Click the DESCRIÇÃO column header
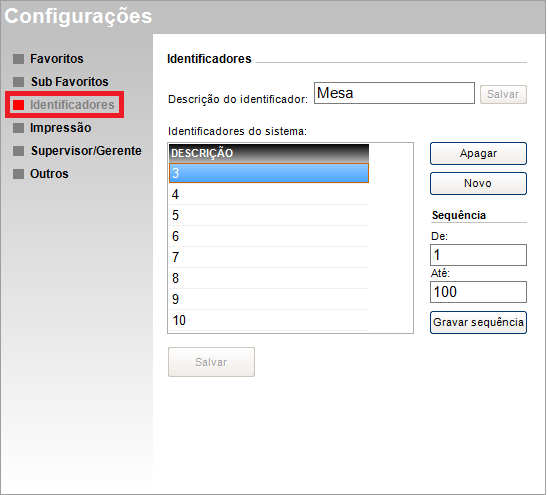548x495 pixels. (x=269, y=153)
